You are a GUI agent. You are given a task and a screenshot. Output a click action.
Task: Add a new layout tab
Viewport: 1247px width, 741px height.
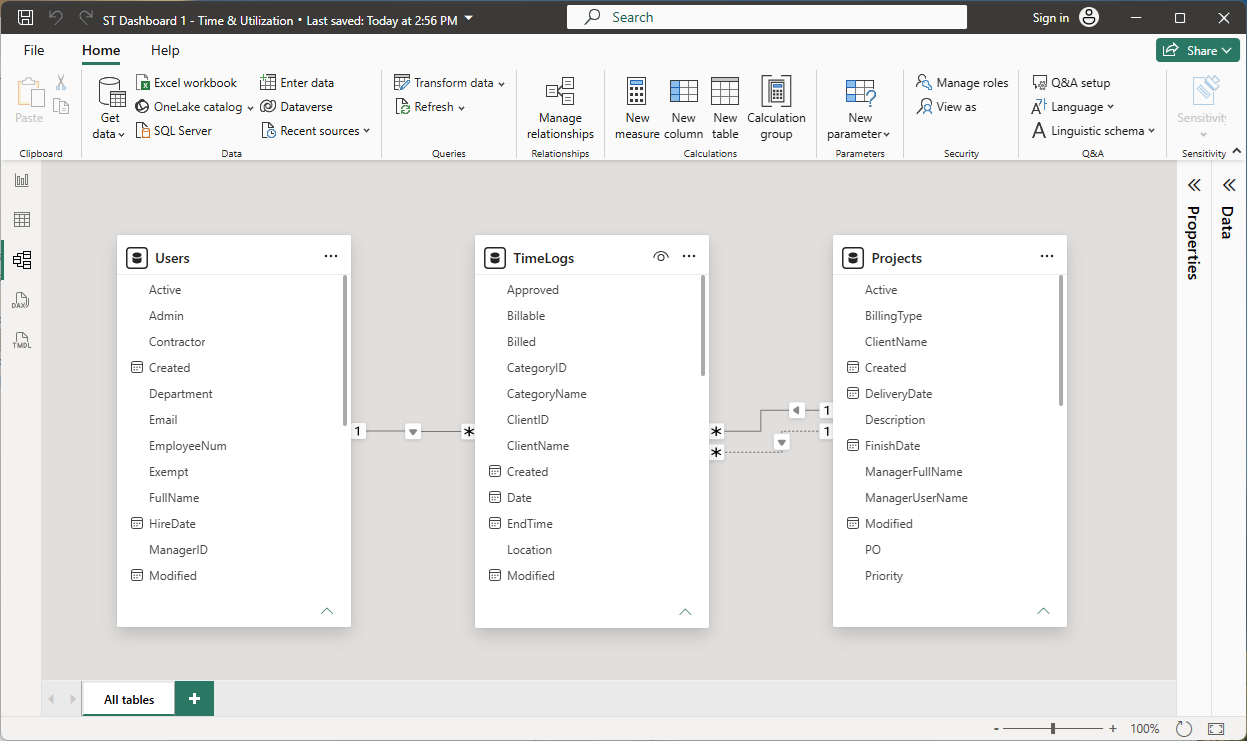(x=194, y=699)
